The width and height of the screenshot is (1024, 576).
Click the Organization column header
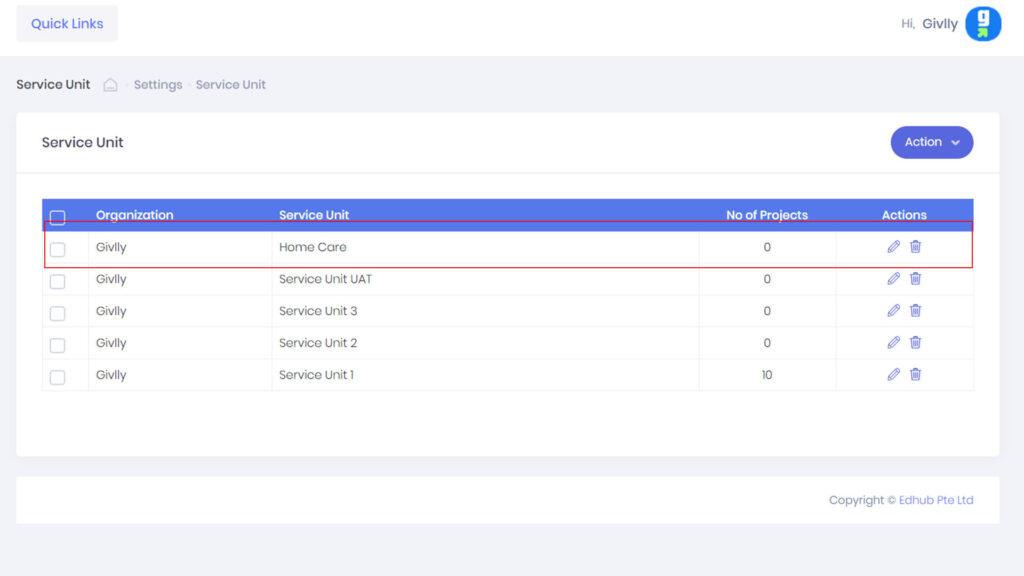click(x=134, y=215)
